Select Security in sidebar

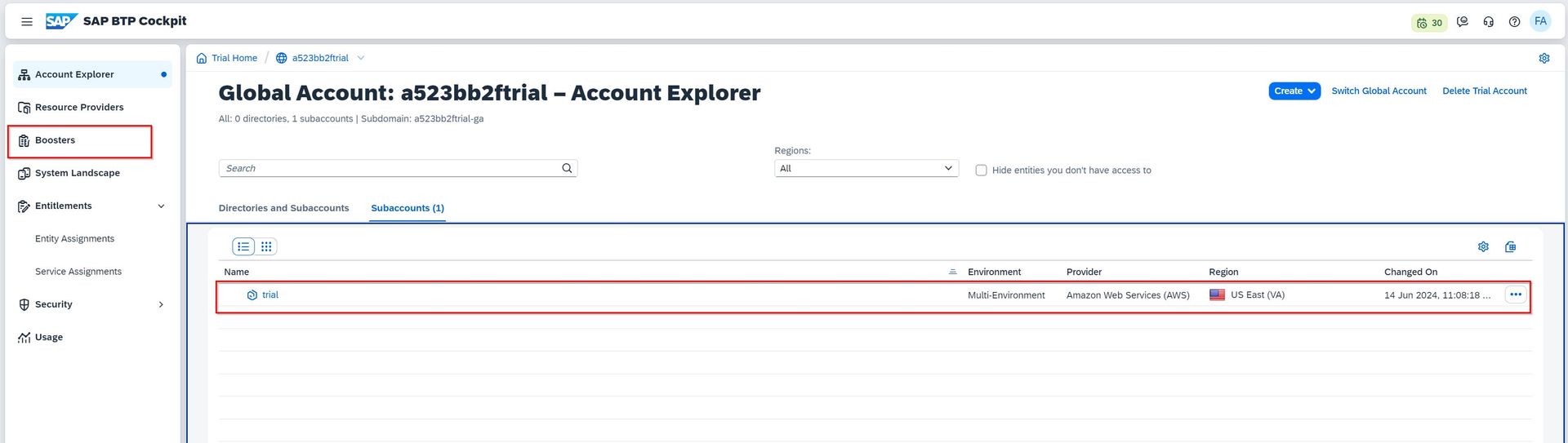(54, 304)
